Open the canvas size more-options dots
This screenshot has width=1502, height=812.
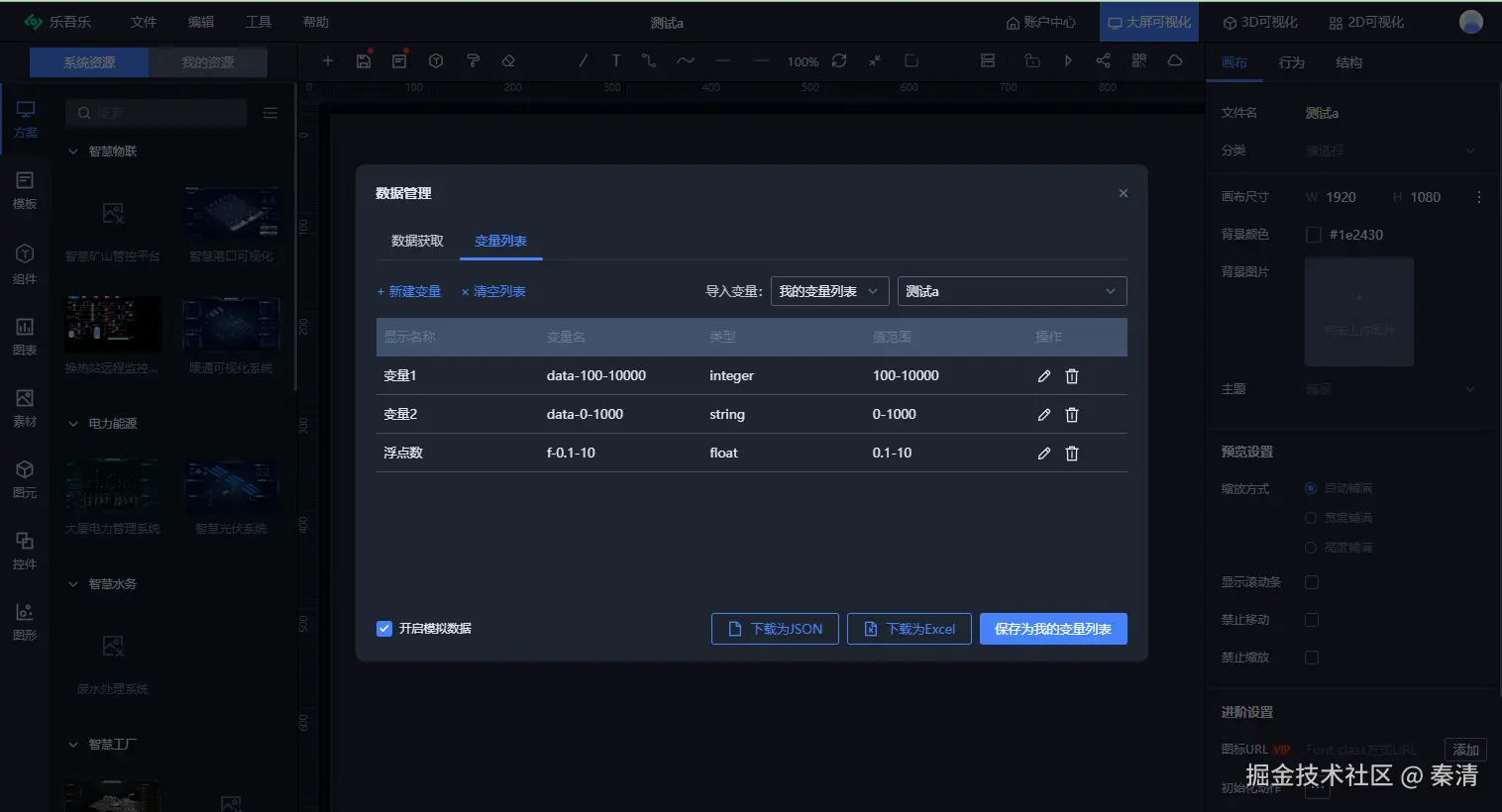point(1479,197)
